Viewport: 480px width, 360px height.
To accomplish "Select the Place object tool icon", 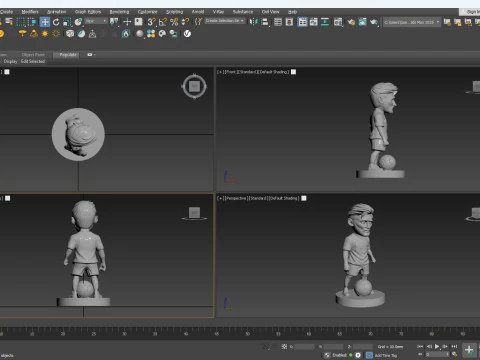I will (x=78, y=22).
